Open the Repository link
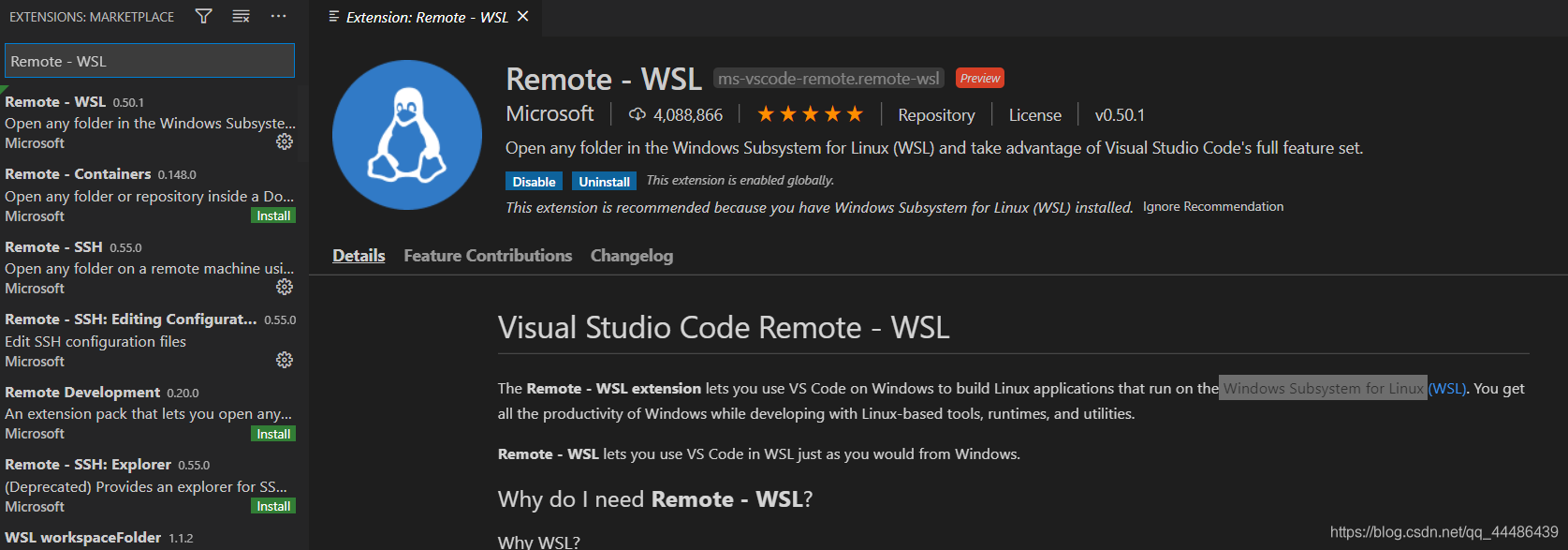1568x550 pixels. [936, 115]
